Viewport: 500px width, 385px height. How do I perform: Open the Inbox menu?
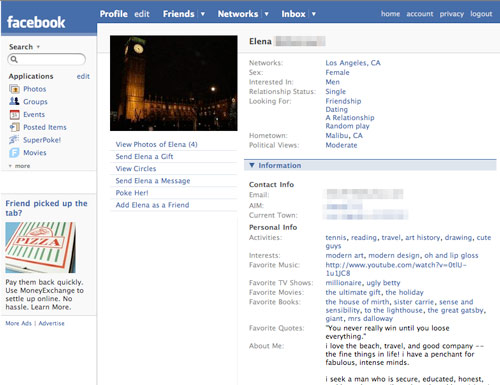(293, 14)
